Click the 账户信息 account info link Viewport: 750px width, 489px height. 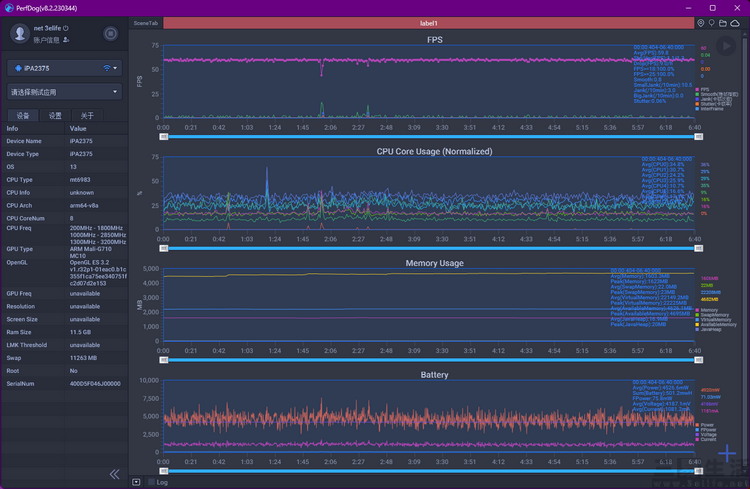point(46,40)
